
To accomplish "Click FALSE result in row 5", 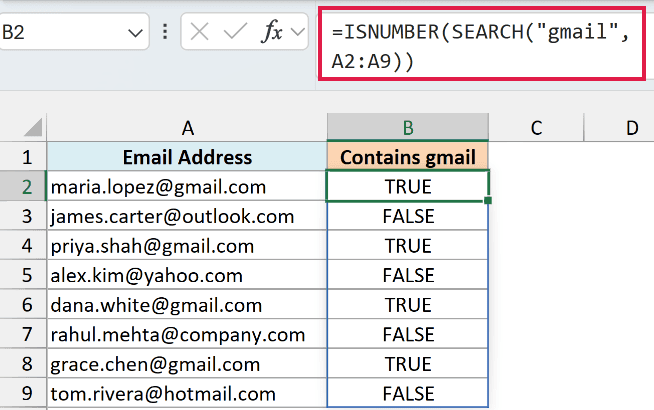I will tap(408, 275).
